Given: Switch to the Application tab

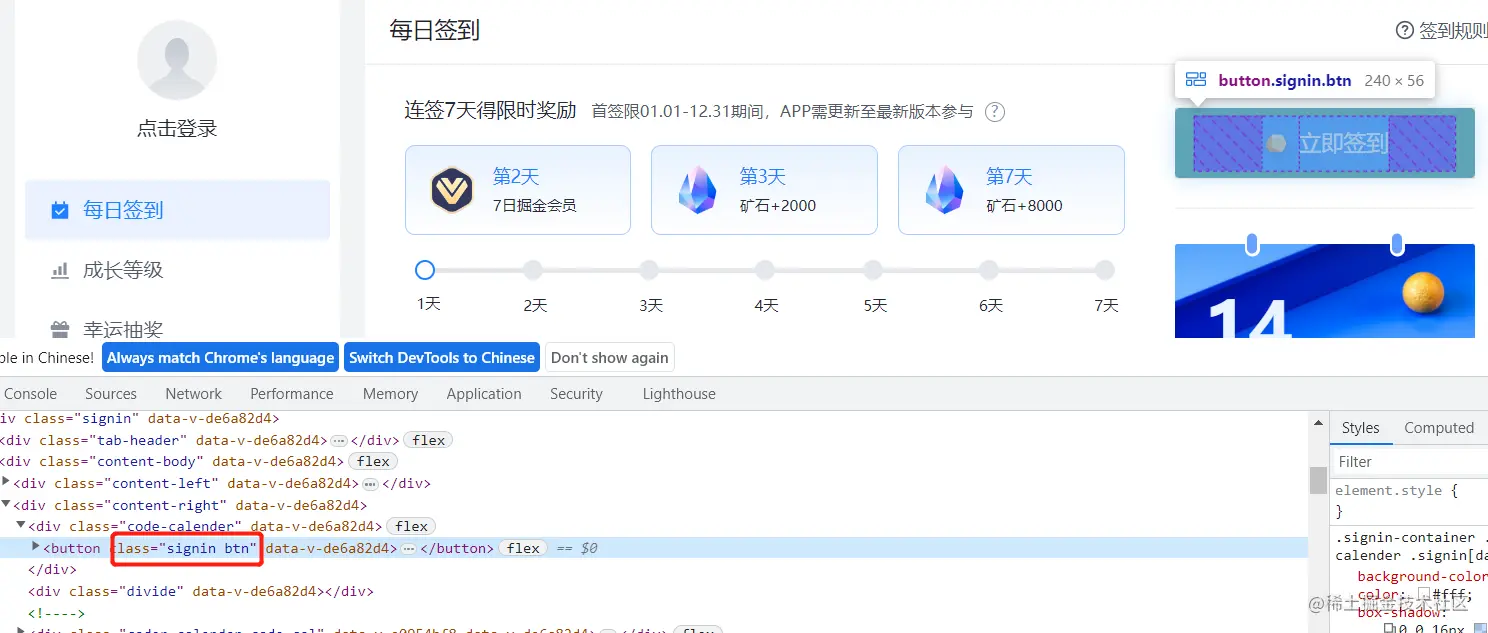Looking at the screenshot, I should tap(484, 394).
